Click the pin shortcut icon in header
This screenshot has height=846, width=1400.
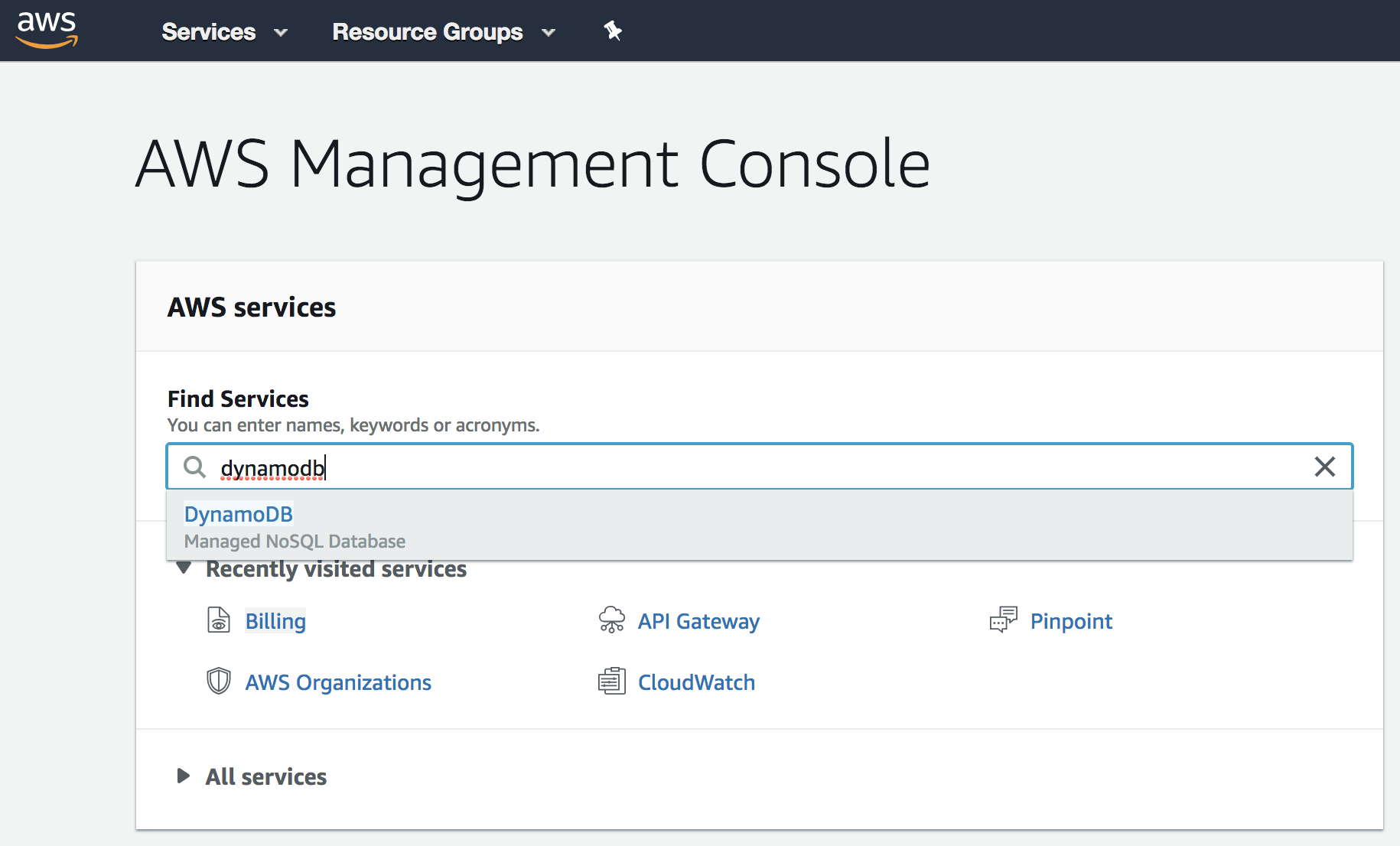tap(613, 31)
